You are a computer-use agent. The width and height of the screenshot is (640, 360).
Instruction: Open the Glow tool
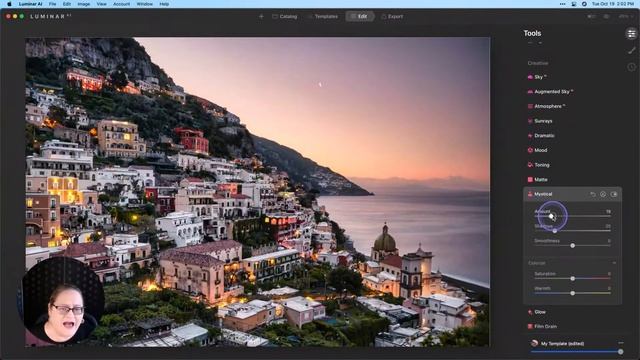536,312
